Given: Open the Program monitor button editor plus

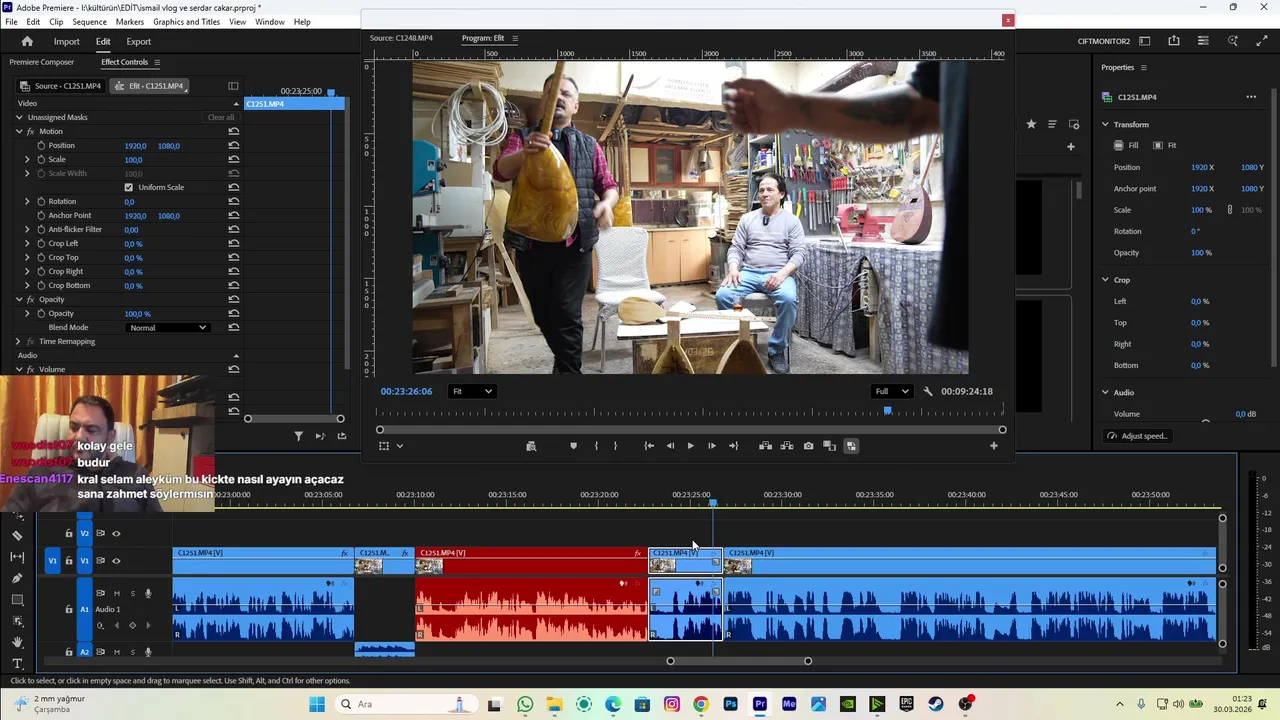Looking at the screenshot, I should [x=993, y=446].
